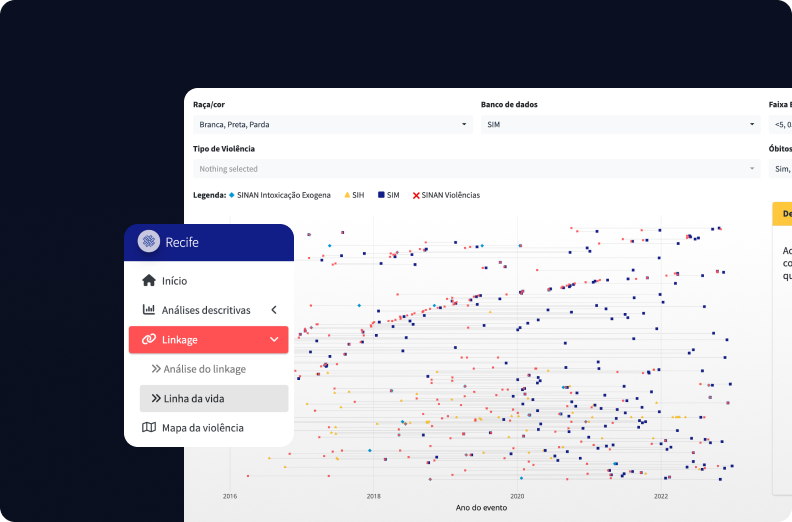Select Mapa da violência menu item
Screen dimensions: 792x522
pos(203,428)
